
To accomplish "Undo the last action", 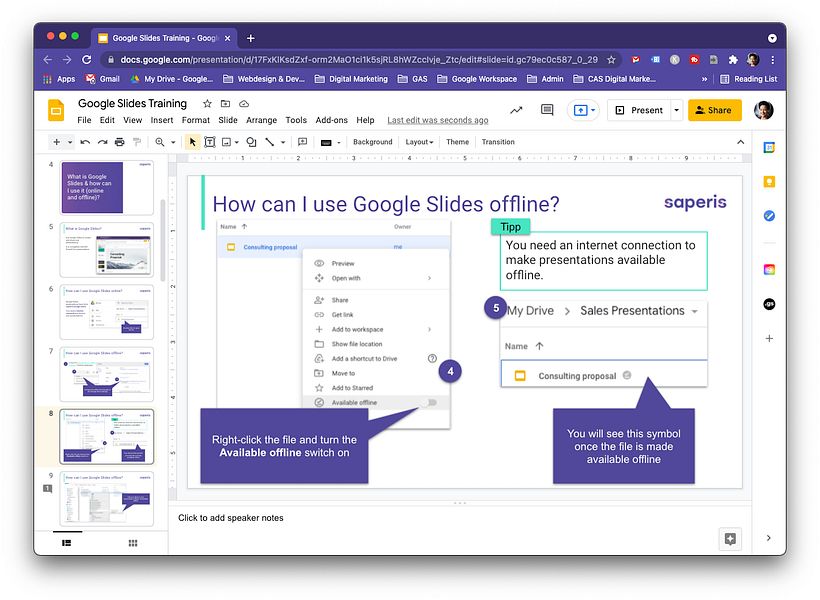I will (85, 142).
